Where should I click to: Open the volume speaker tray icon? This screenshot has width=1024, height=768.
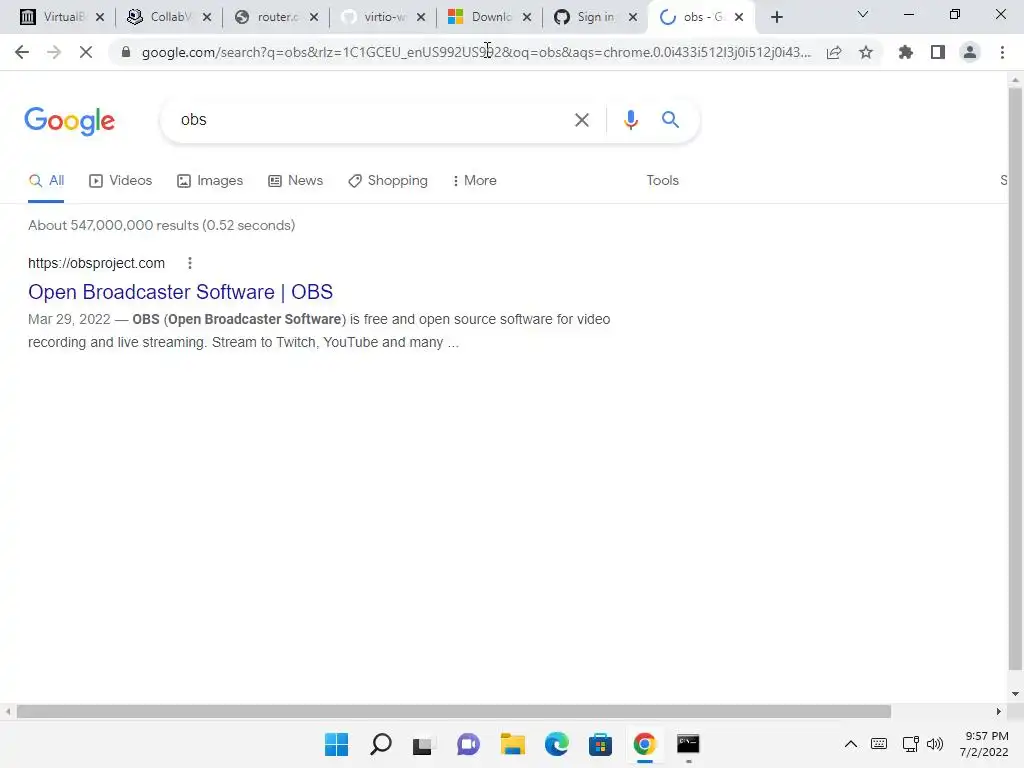935,744
